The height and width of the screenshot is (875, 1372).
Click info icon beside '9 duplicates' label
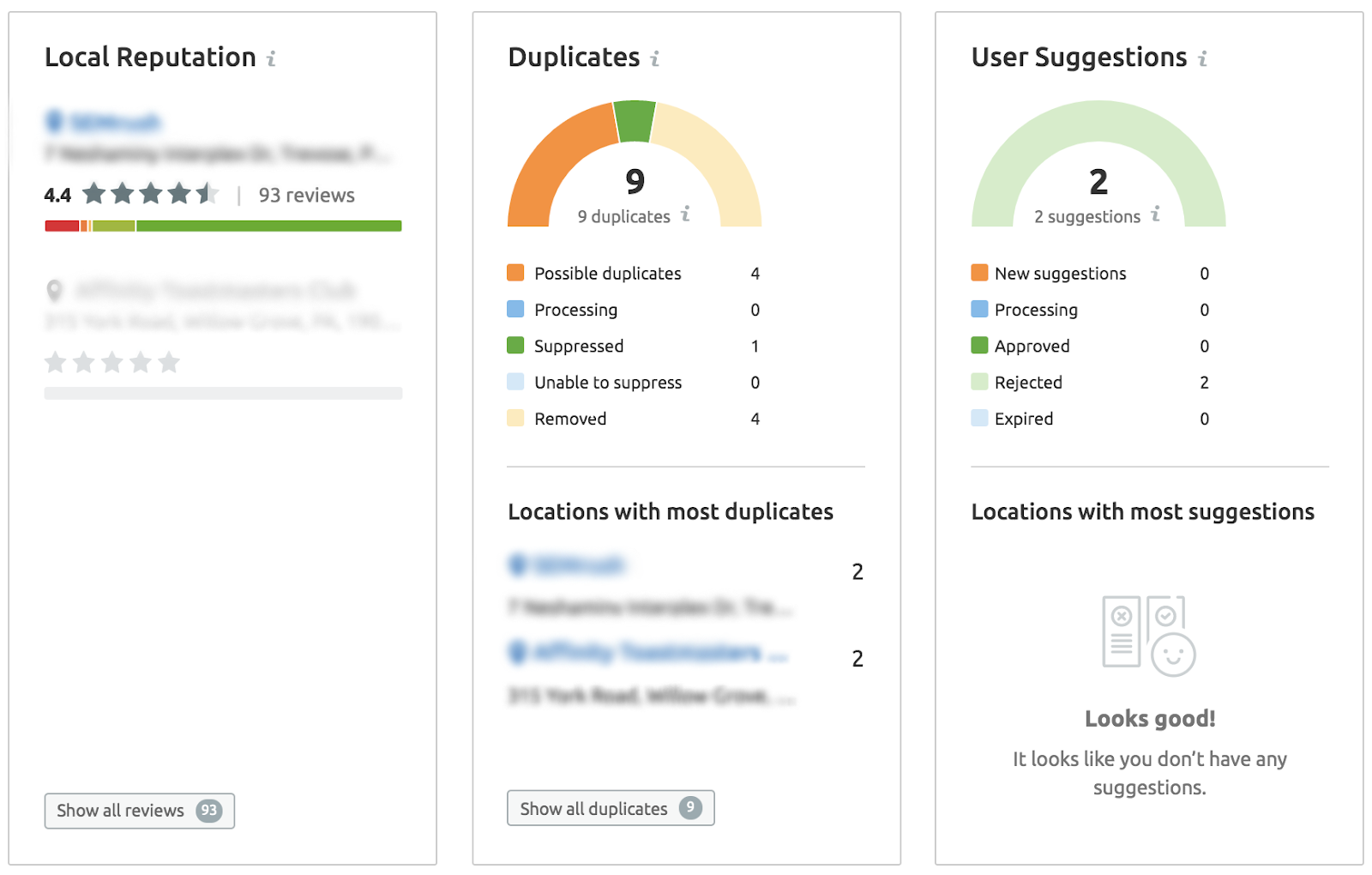tap(685, 214)
